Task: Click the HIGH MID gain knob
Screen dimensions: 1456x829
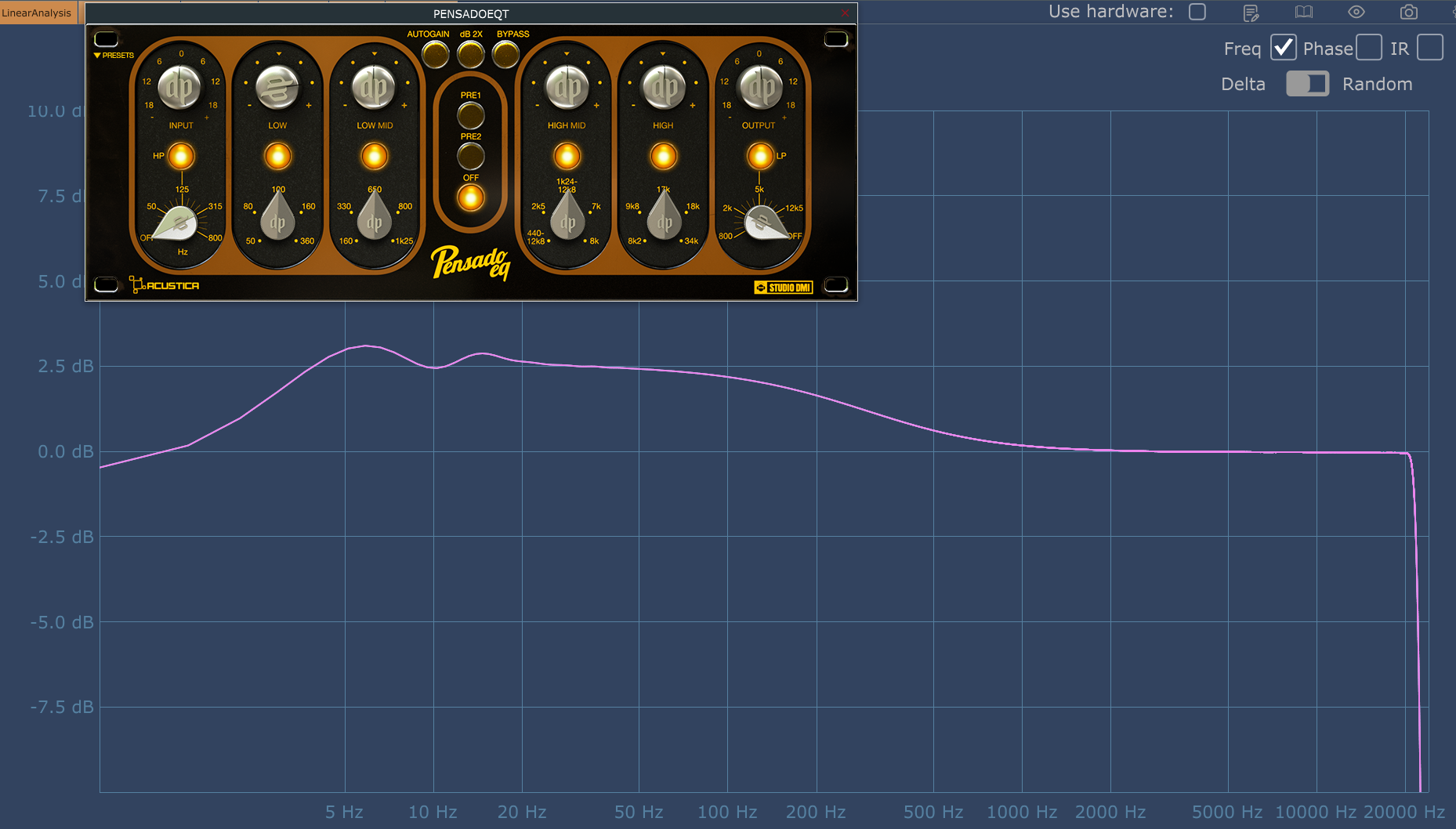Action: [567, 88]
